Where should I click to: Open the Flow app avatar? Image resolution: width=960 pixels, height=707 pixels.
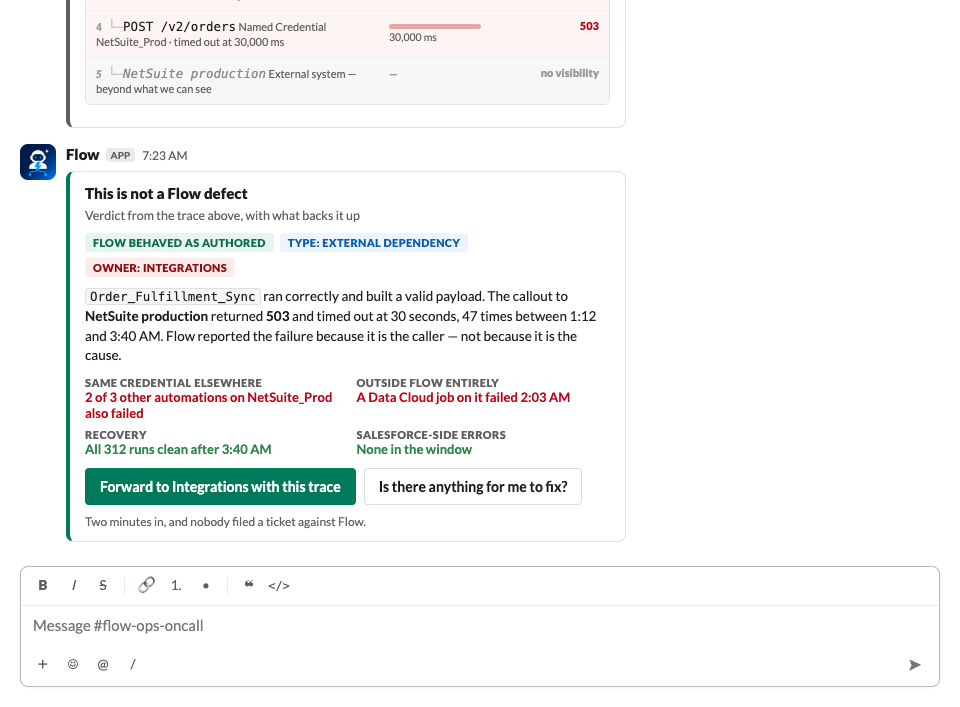tap(38, 162)
